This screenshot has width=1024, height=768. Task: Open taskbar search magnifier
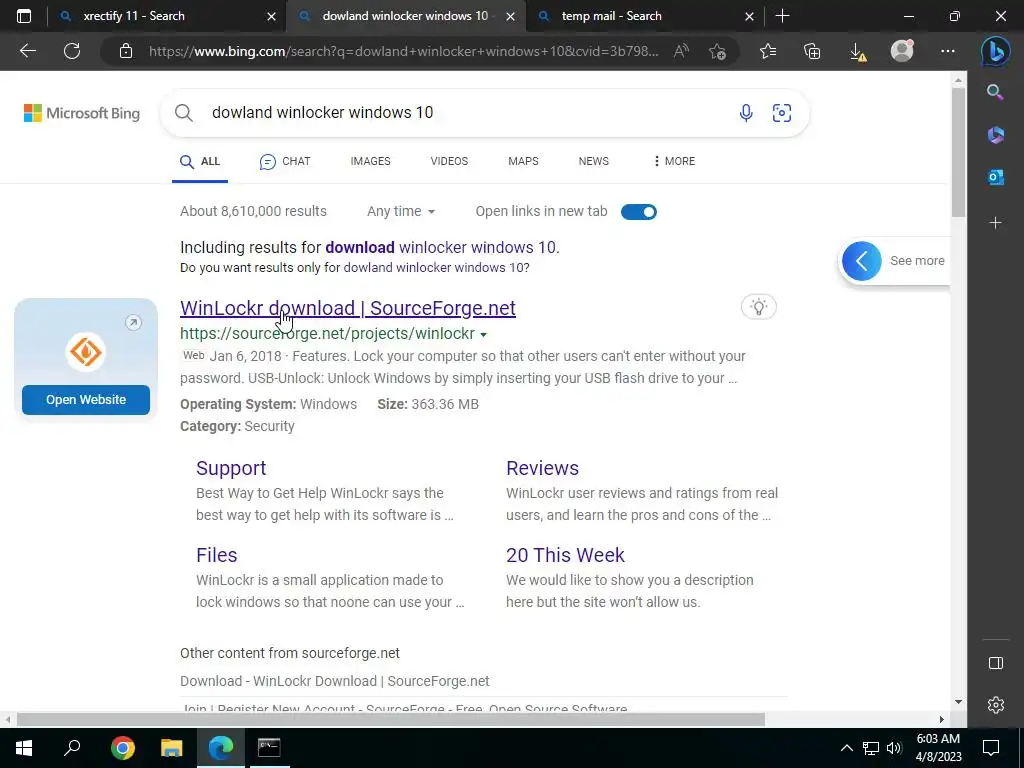click(x=72, y=748)
